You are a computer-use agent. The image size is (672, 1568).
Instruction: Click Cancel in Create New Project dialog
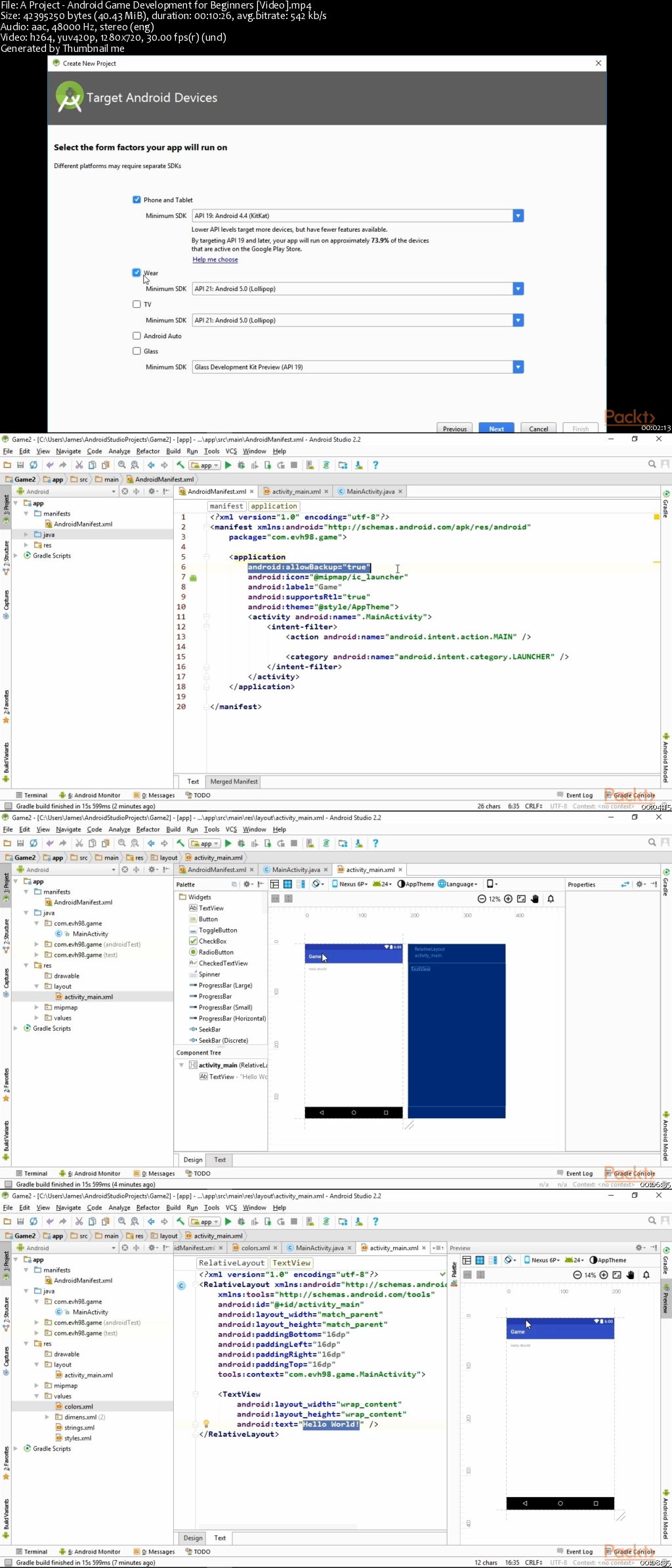539,428
